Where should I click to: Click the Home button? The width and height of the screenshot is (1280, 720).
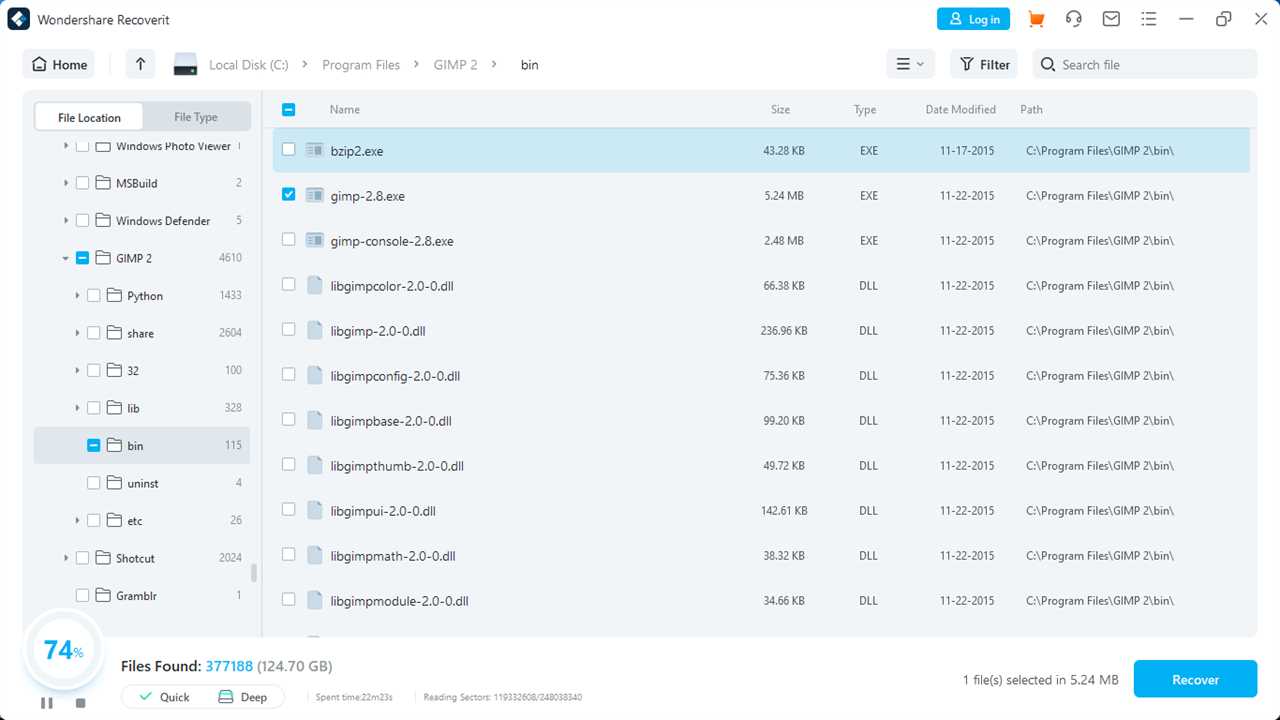(x=59, y=64)
